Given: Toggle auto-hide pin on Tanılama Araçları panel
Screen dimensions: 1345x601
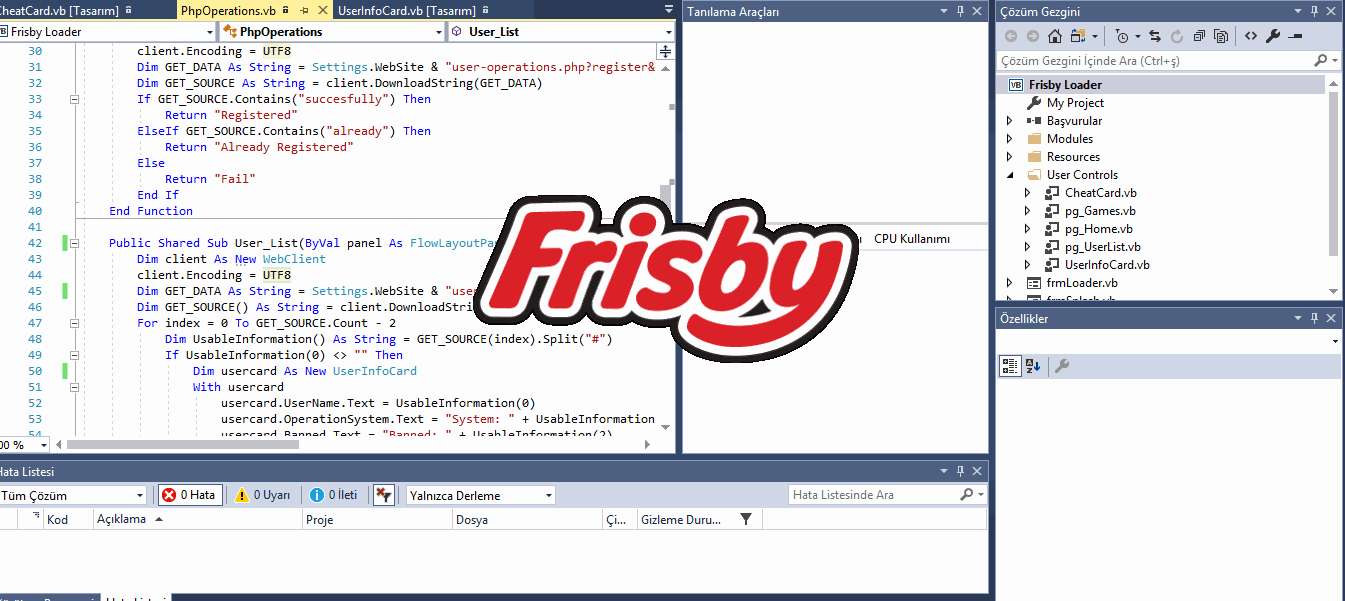Looking at the screenshot, I should pos(961,11).
